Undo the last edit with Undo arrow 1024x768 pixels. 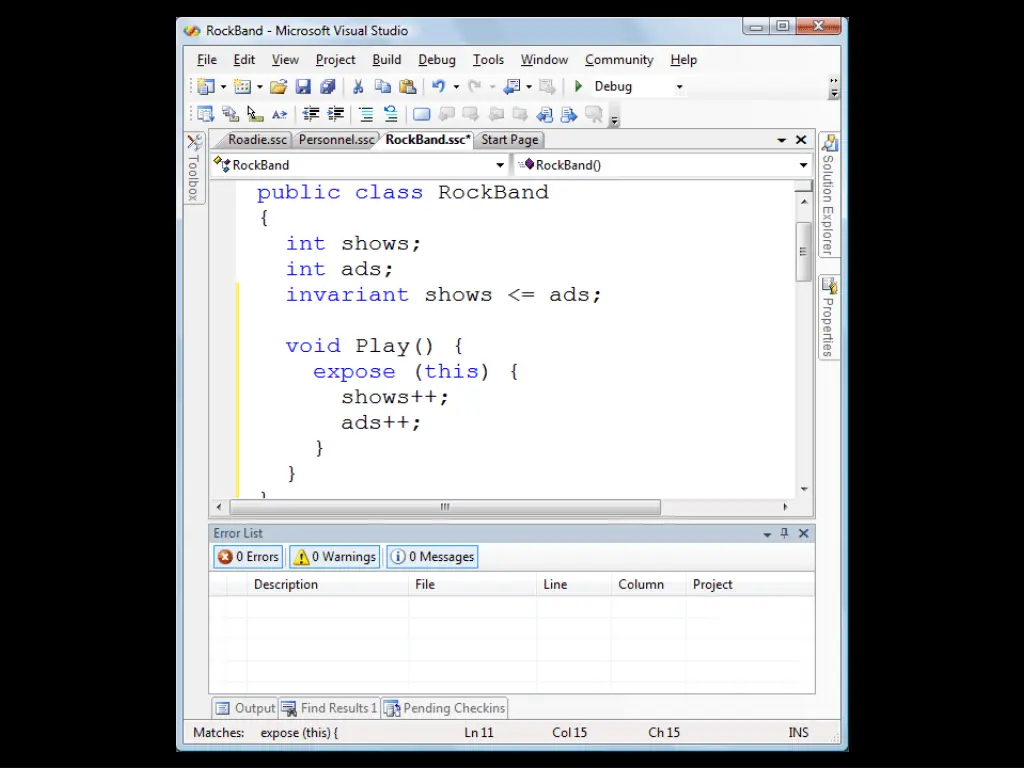(x=438, y=86)
